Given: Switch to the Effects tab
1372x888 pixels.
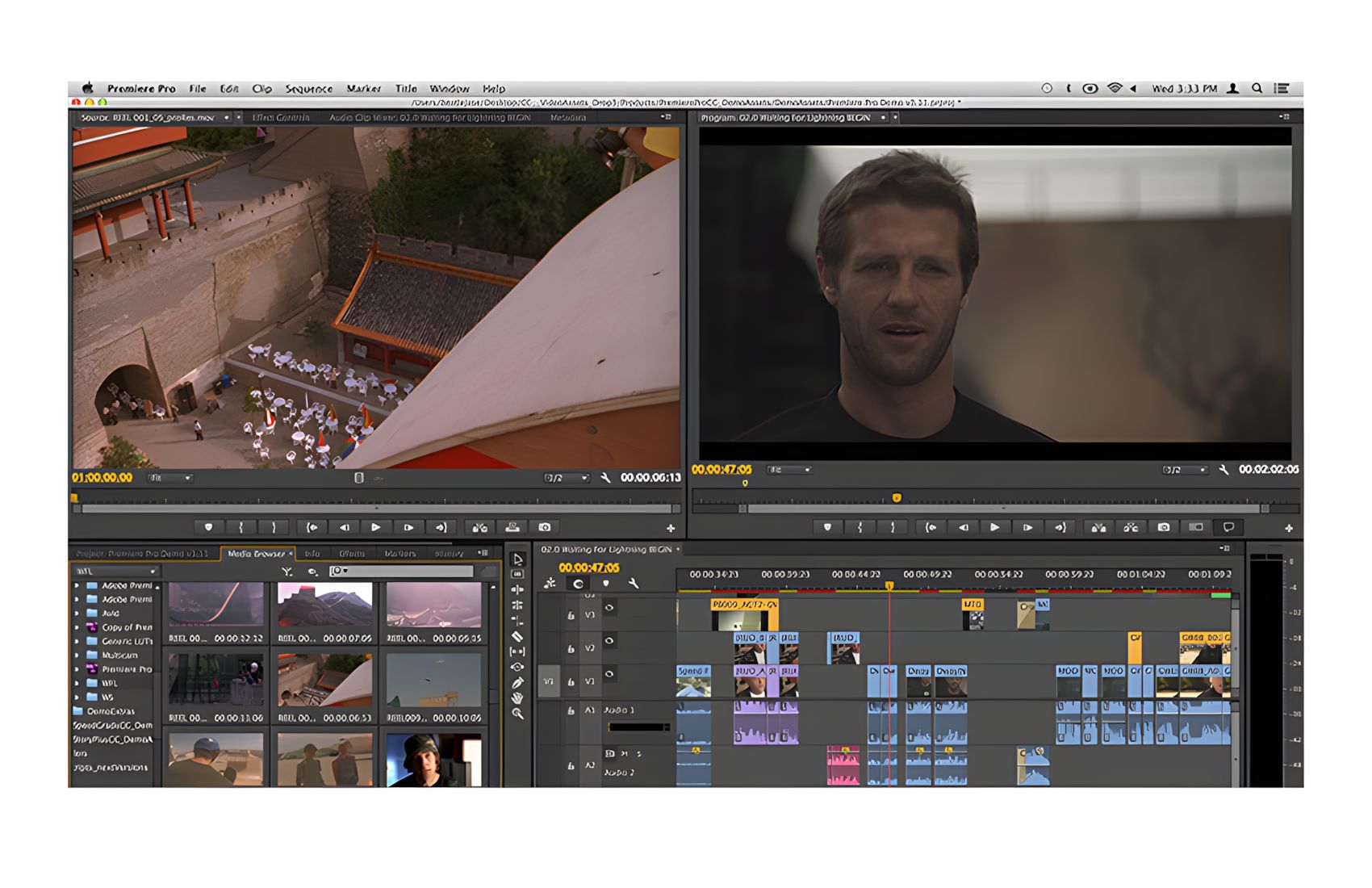Looking at the screenshot, I should pyautogui.click(x=351, y=554).
